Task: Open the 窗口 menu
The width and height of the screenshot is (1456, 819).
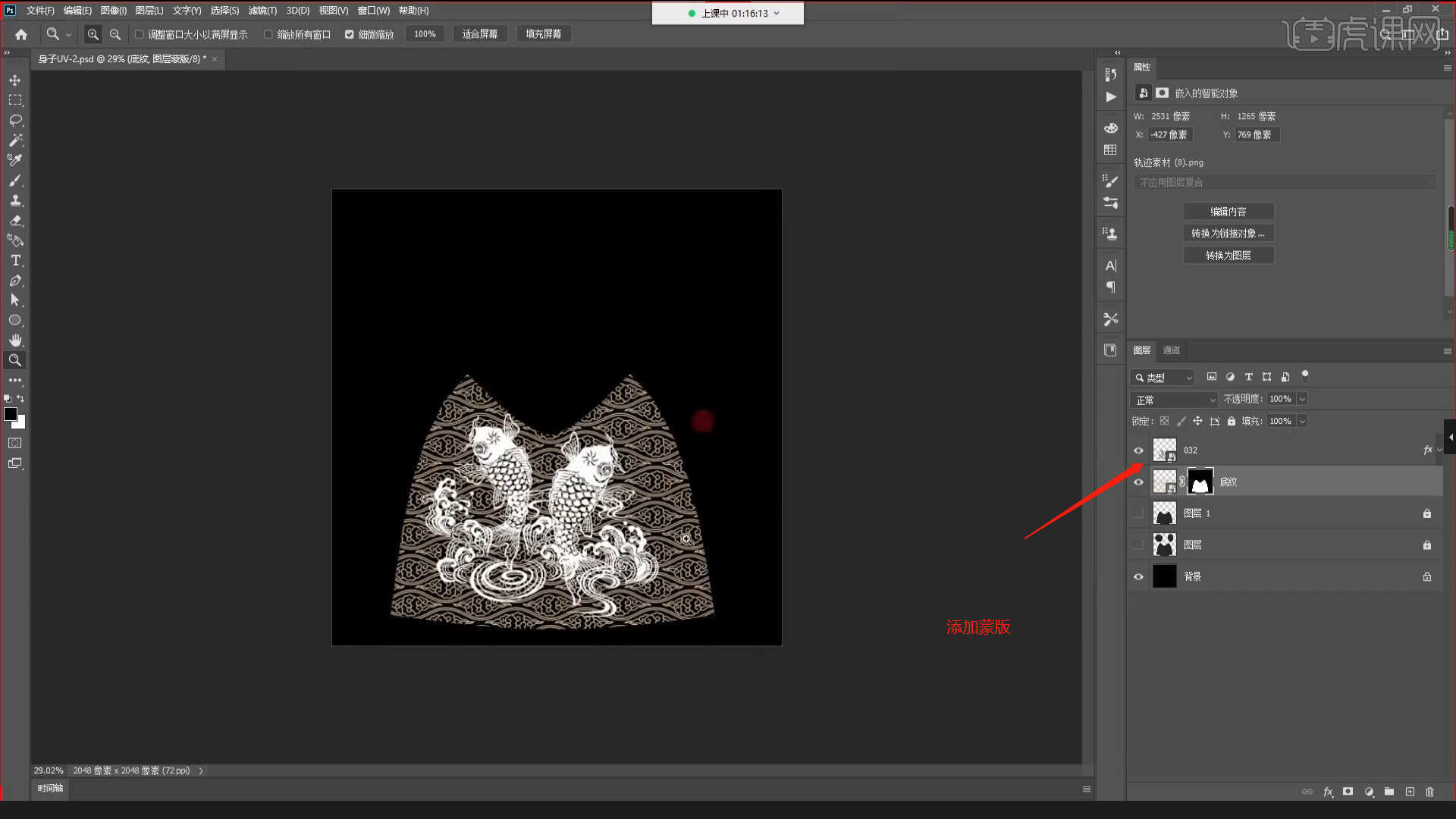Action: point(373,11)
